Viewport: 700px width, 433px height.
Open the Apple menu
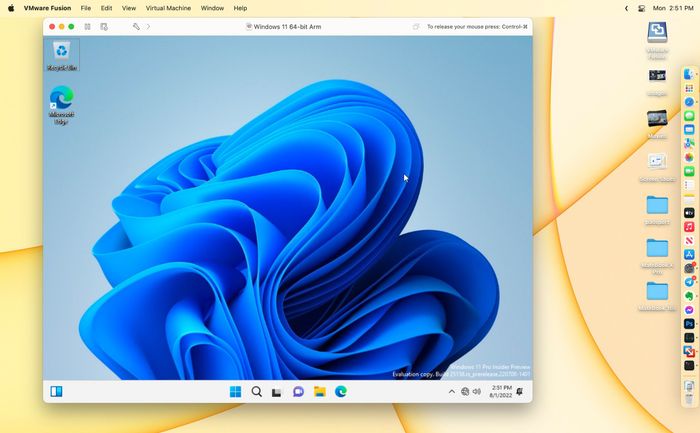[11, 8]
